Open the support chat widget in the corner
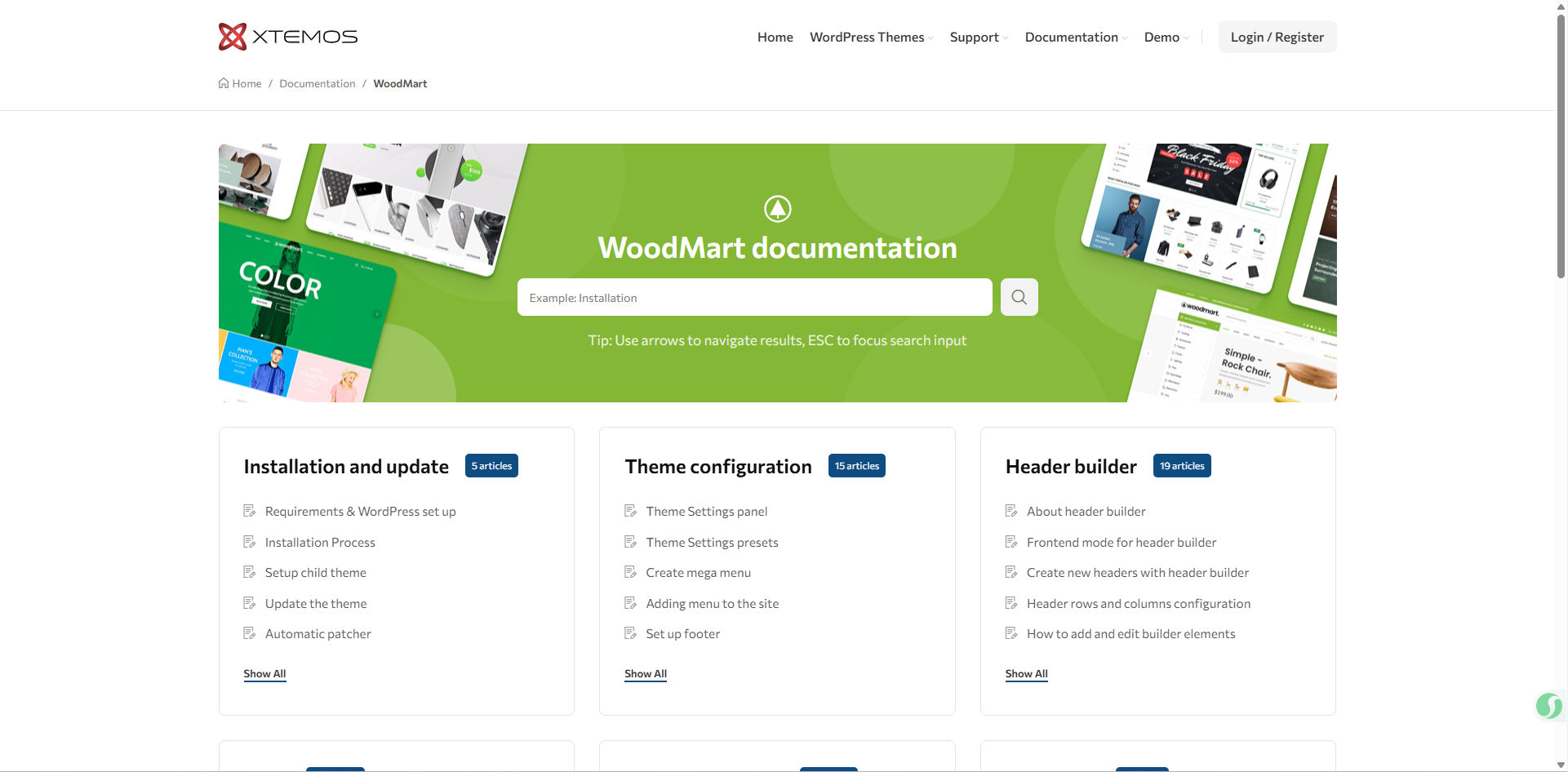Image resolution: width=1568 pixels, height=772 pixels. tap(1548, 707)
